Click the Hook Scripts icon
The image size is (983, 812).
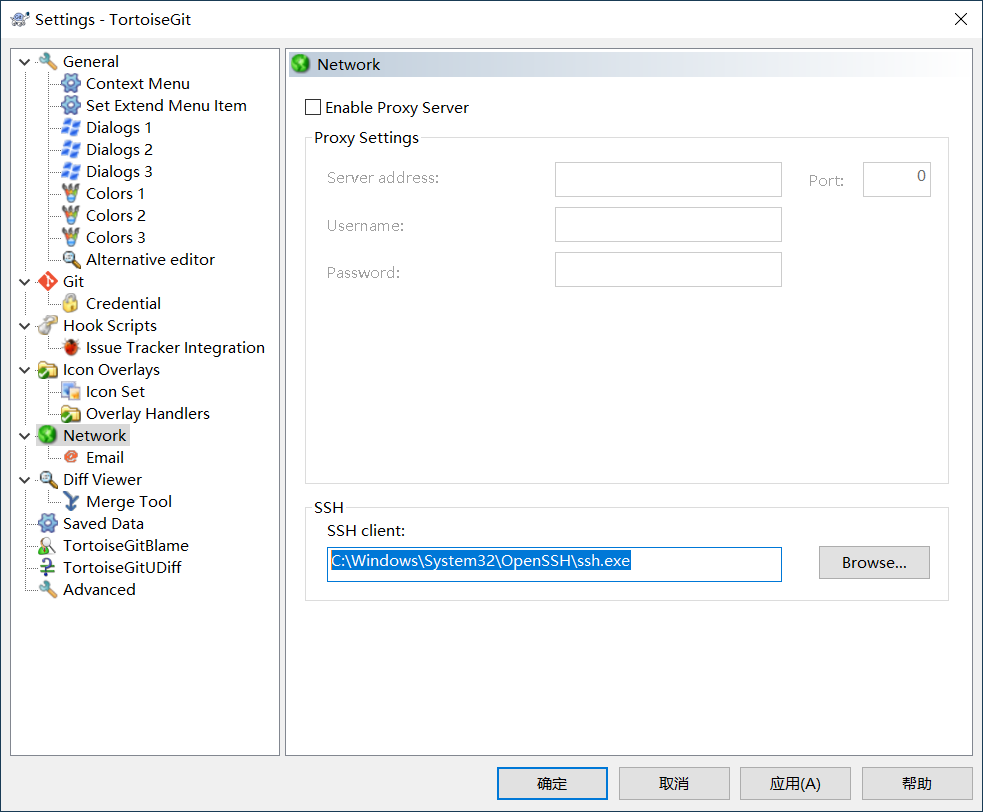click(x=48, y=325)
